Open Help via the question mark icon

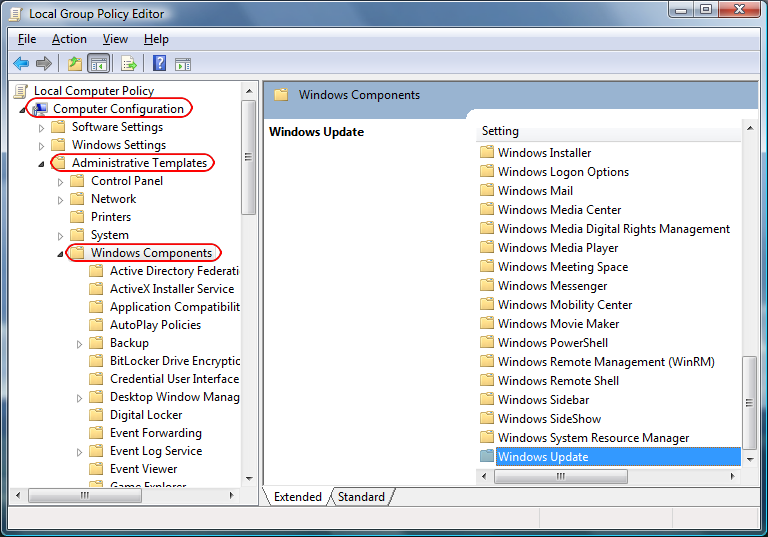point(159,63)
